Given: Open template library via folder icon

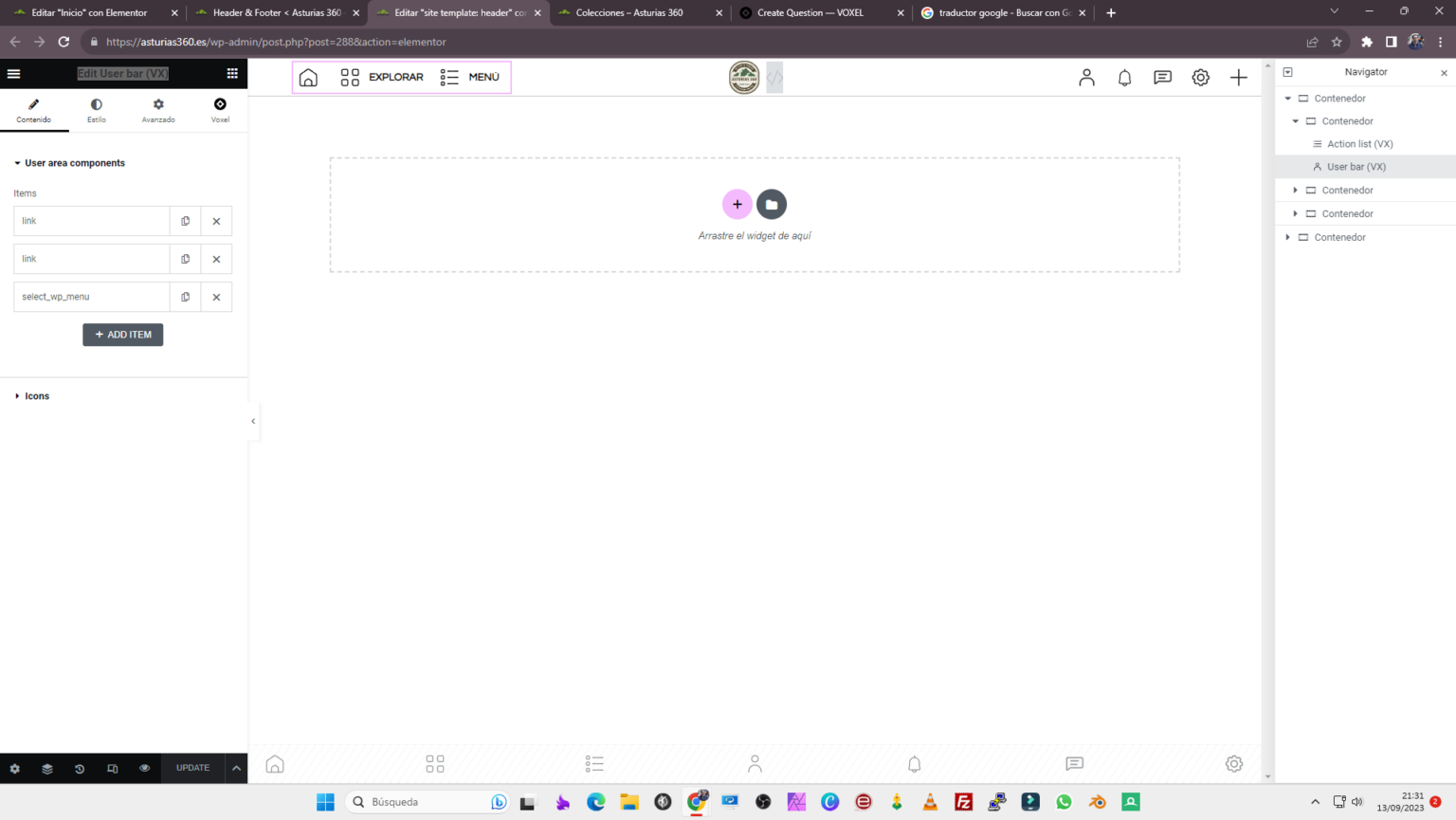Looking at the screenshot, I should [x=772, y=204].
